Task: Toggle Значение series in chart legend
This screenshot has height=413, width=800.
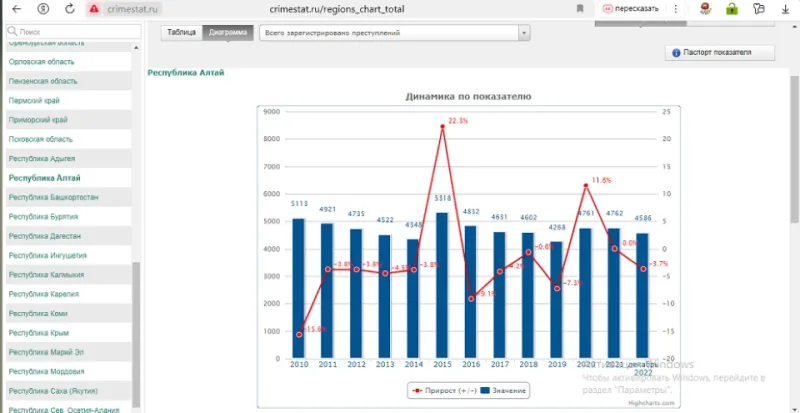Action: click(504, 391)
